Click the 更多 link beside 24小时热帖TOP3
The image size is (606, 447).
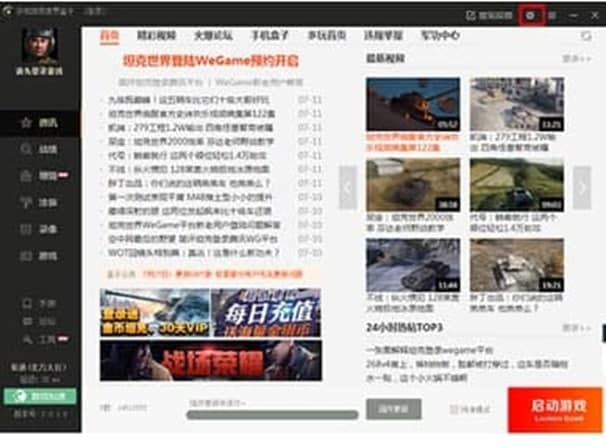coord(577,328)
